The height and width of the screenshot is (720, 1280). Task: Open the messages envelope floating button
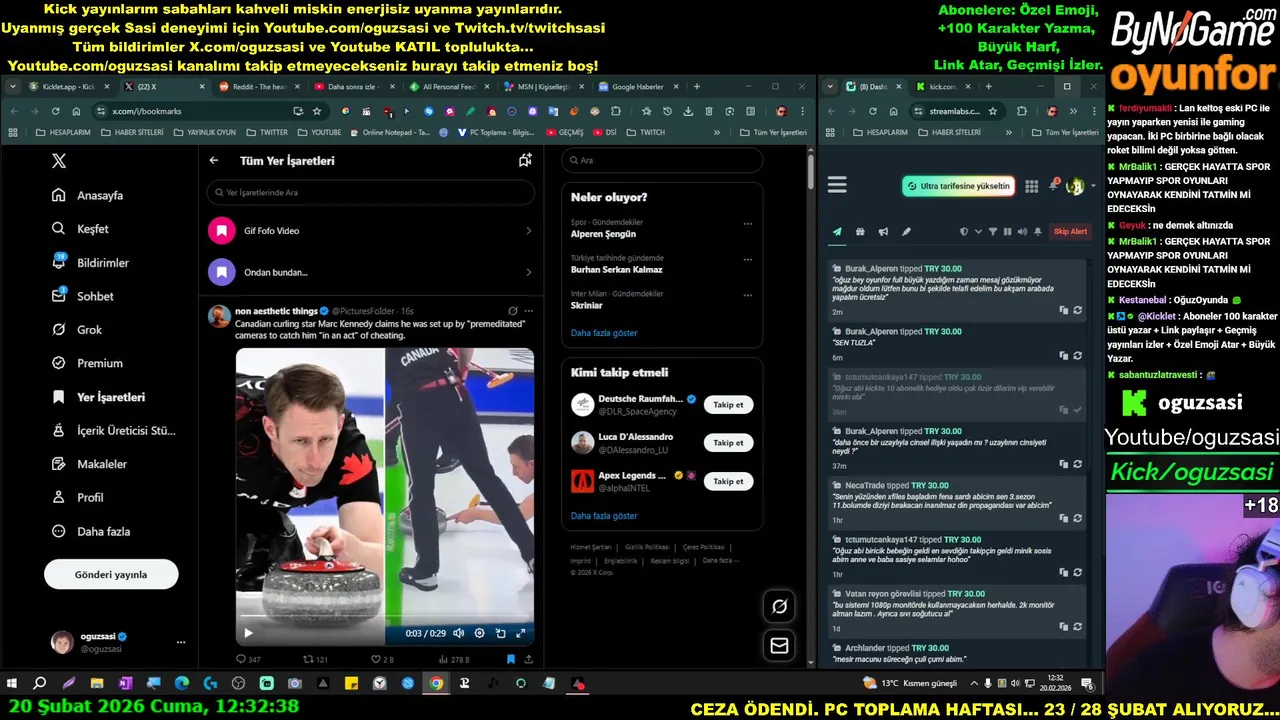779,646
